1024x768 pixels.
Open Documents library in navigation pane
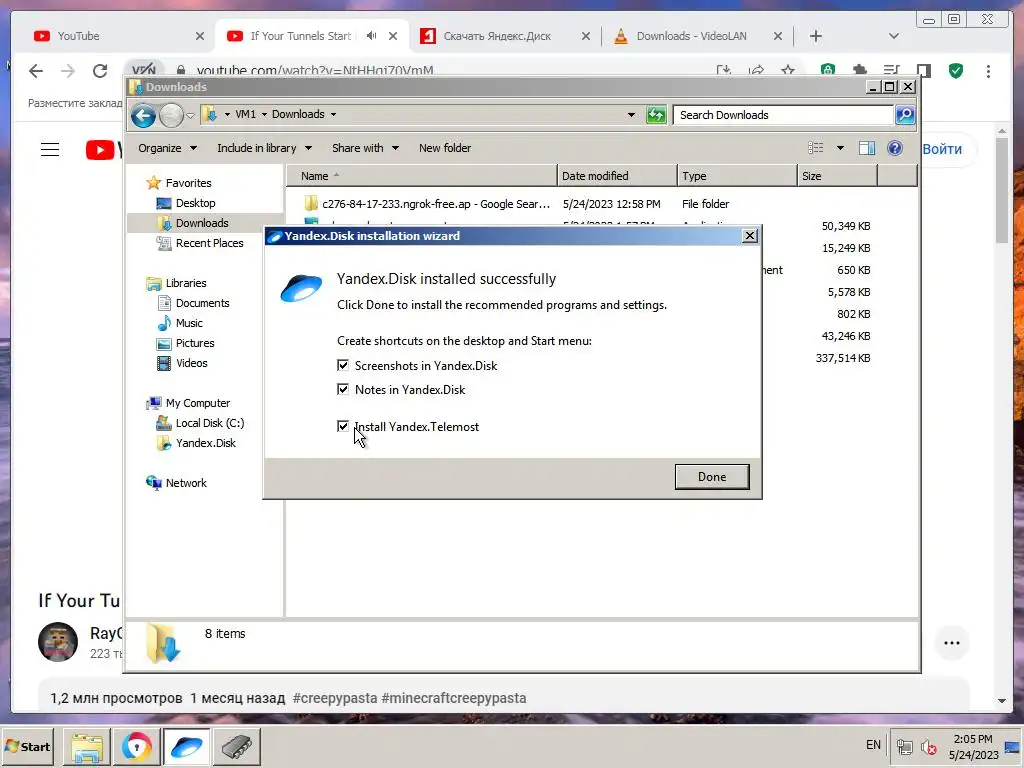(202, 303)
